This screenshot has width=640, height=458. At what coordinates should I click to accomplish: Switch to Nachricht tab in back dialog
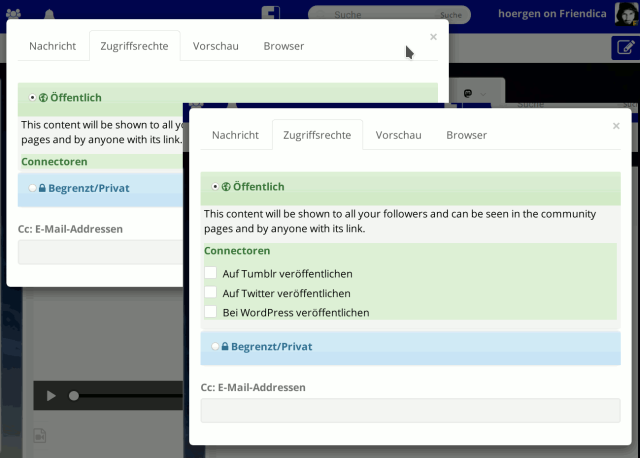53,46
